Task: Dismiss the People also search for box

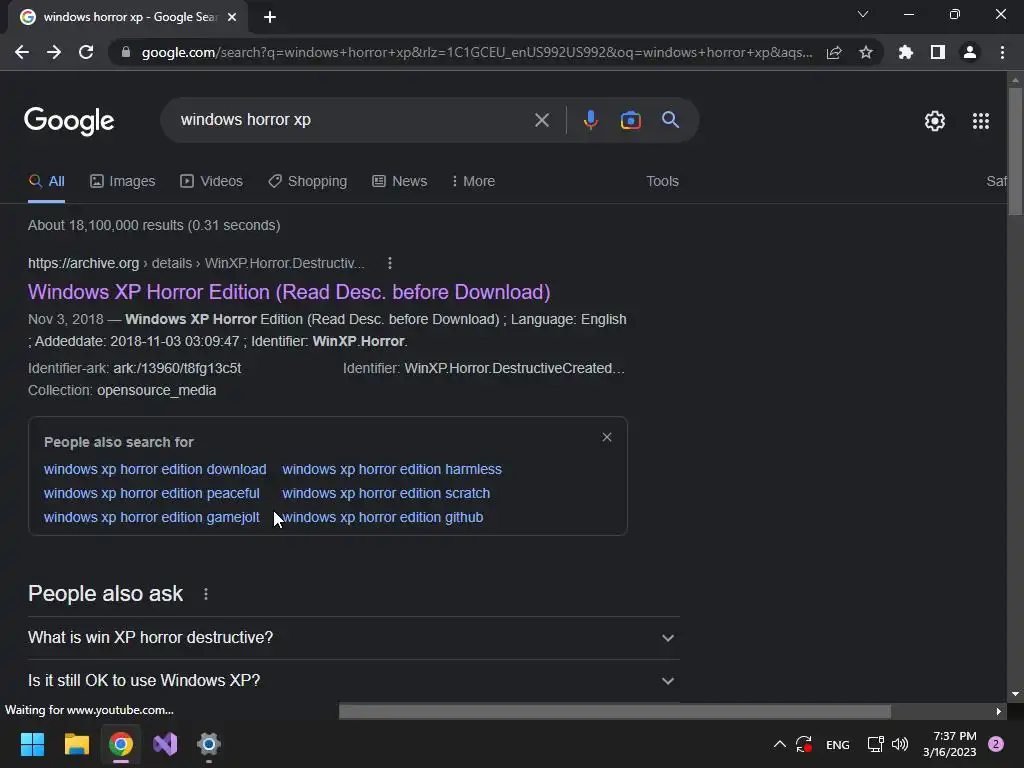Action: coord(607,437)
